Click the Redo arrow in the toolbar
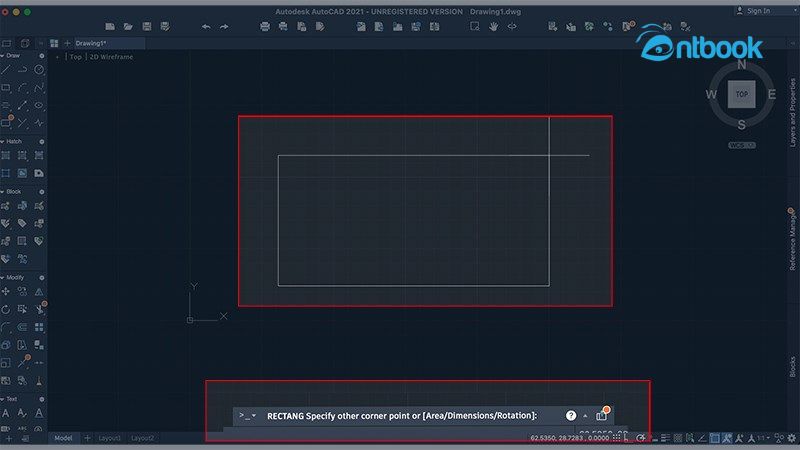This screenshot has width=800, height=450. pos(224,27)
